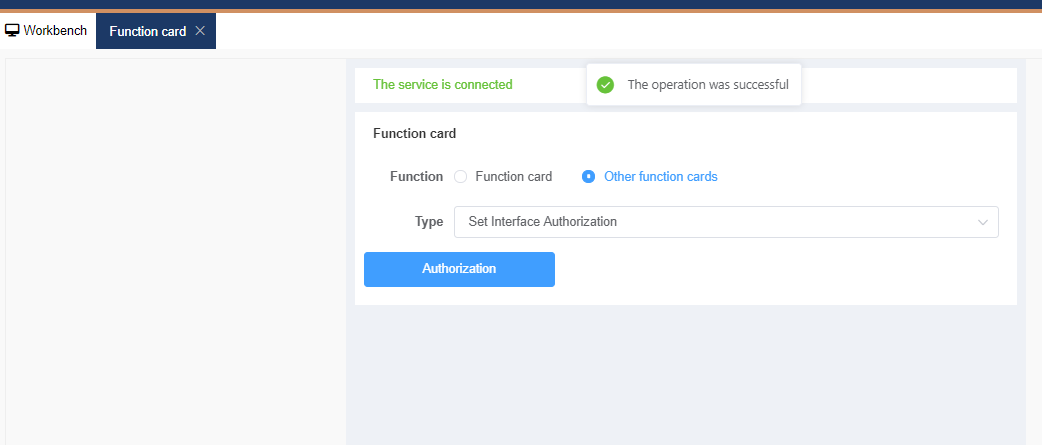The image size is (1042, 445).
Task: Close the Function card tab
Action: coord(200,31)
